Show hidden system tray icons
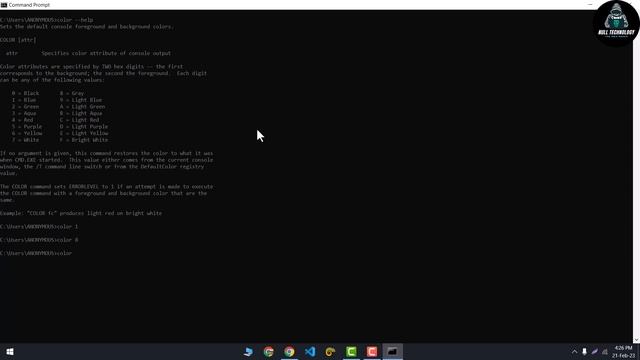Screen dimensions: 640x360 [x=574, y=352]
